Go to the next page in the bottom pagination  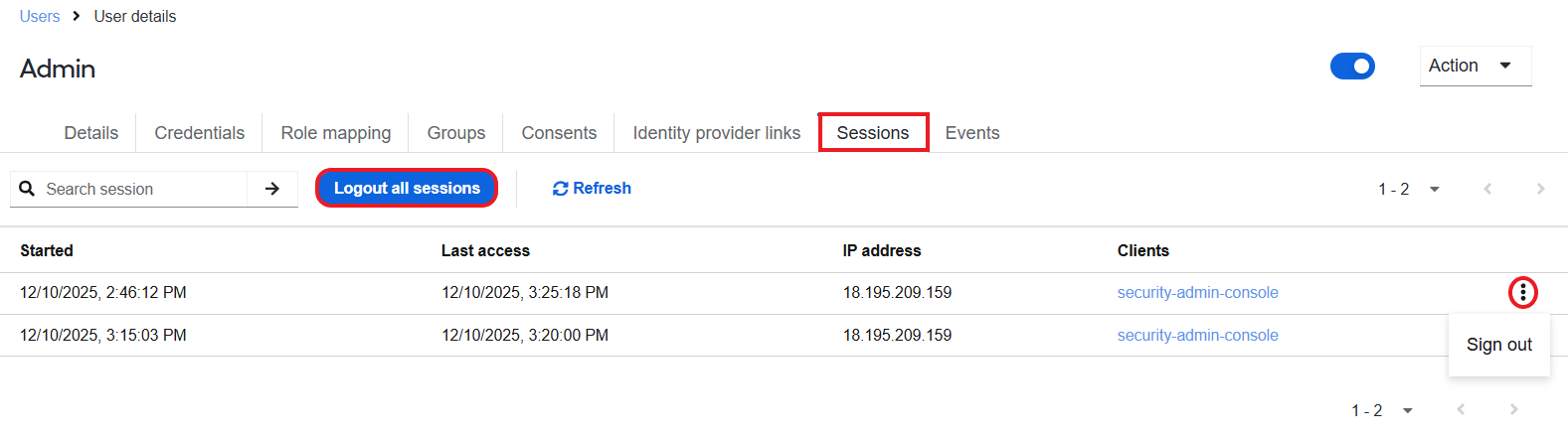(1513, 409)
